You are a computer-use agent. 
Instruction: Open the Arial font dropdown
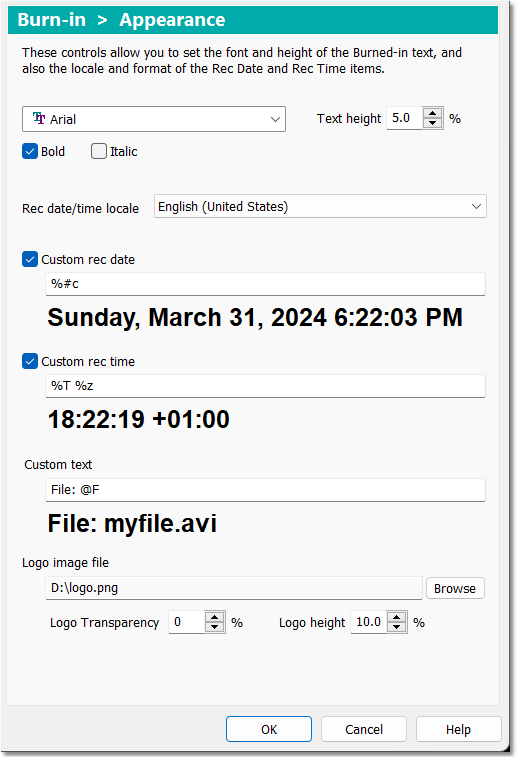[154, 119]
